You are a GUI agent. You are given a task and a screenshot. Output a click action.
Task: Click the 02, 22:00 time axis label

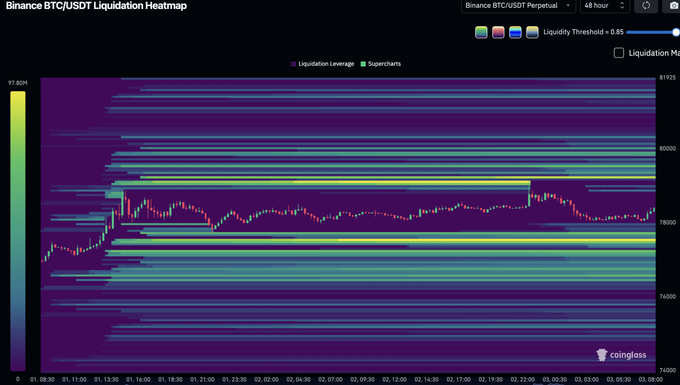tap(522, 379)
